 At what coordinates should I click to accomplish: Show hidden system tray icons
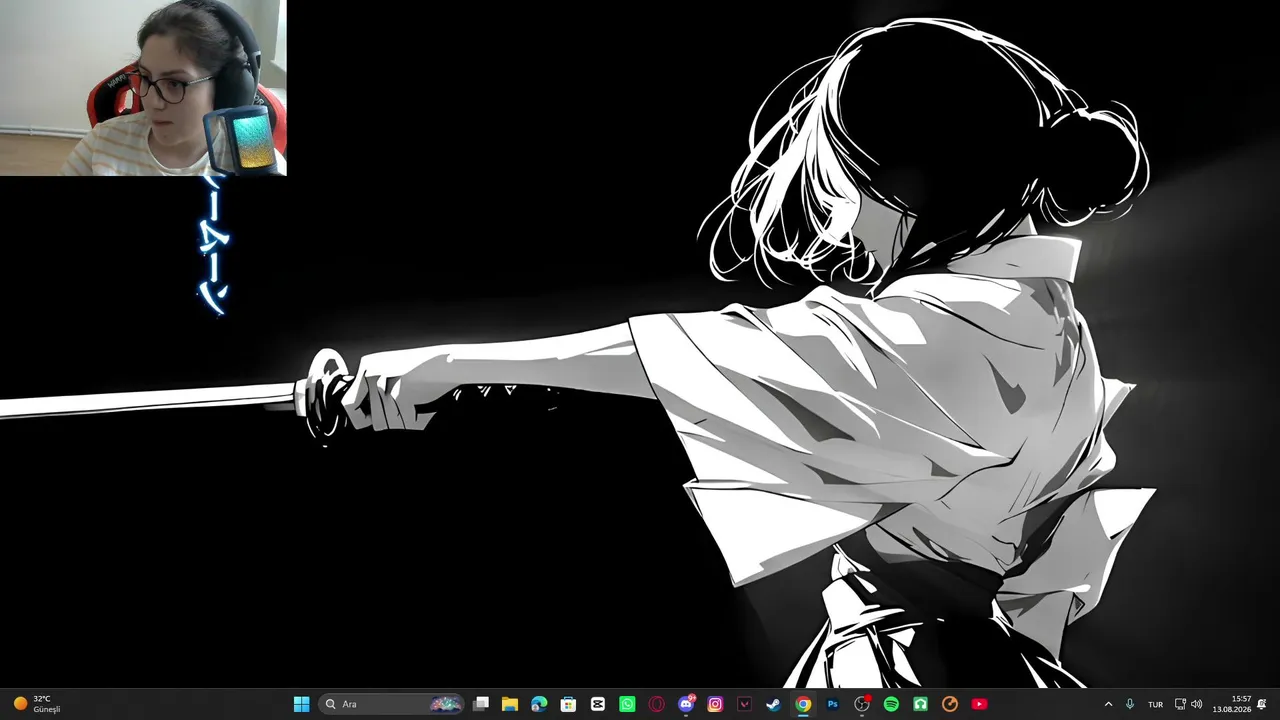pos(1108,704)
